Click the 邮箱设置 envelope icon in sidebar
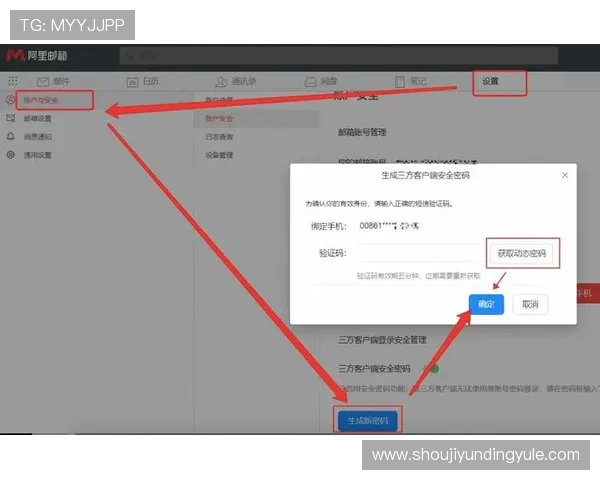This screenshot has height=480, width=600. point(11,118)
